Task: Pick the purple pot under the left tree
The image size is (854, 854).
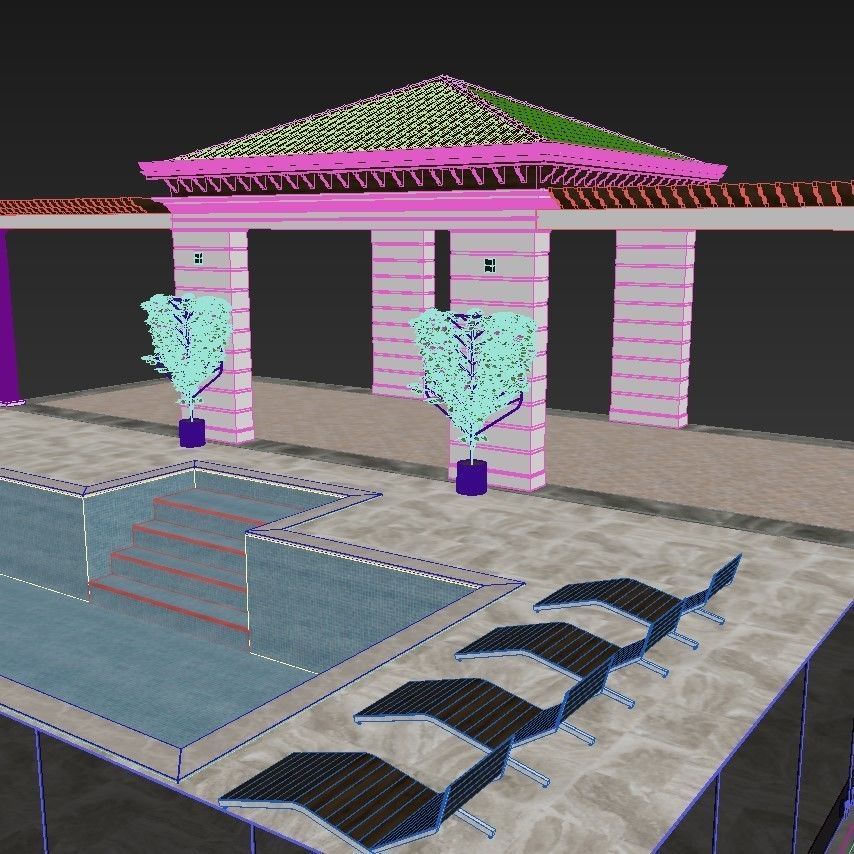Action: (x=192, y=433)
